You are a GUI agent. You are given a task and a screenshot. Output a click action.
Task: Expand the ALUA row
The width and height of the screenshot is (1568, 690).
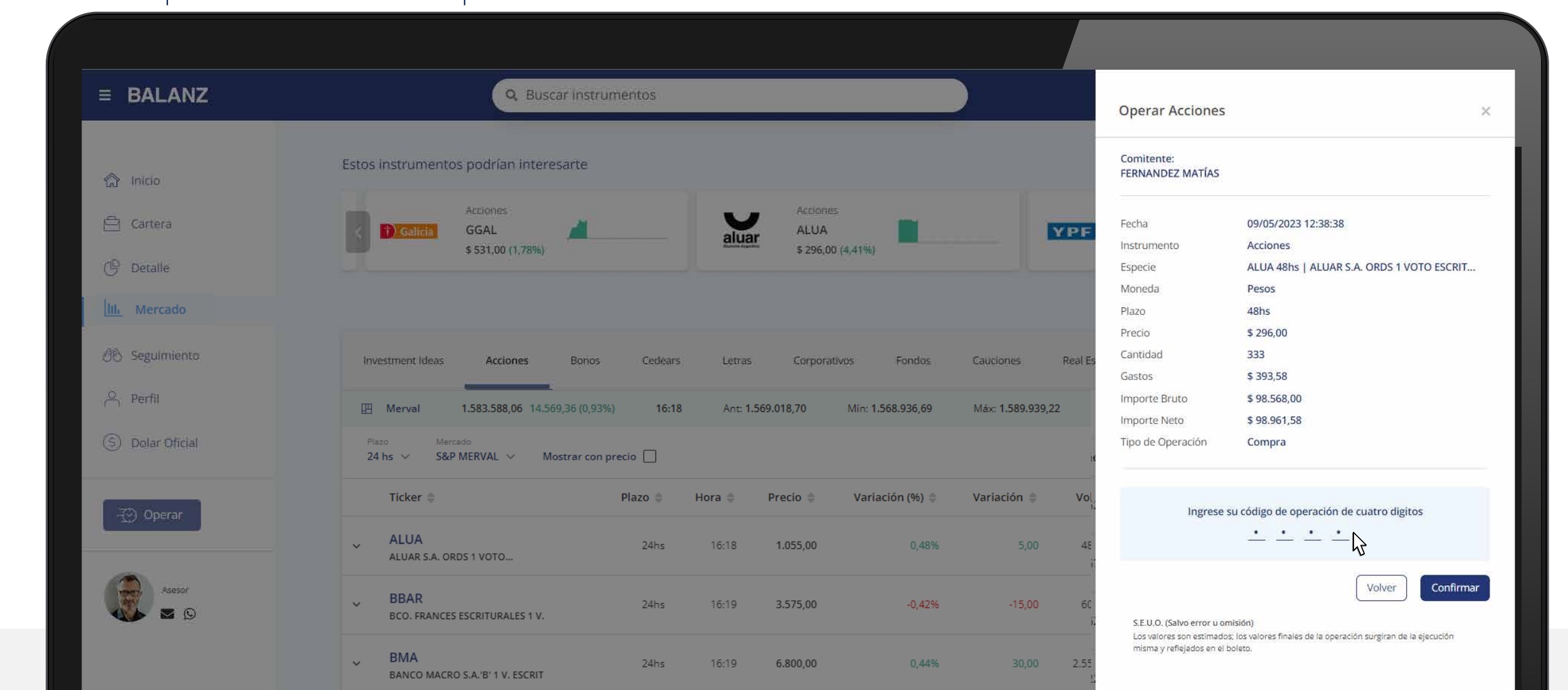pyautogui.click(x=356, y=546)
